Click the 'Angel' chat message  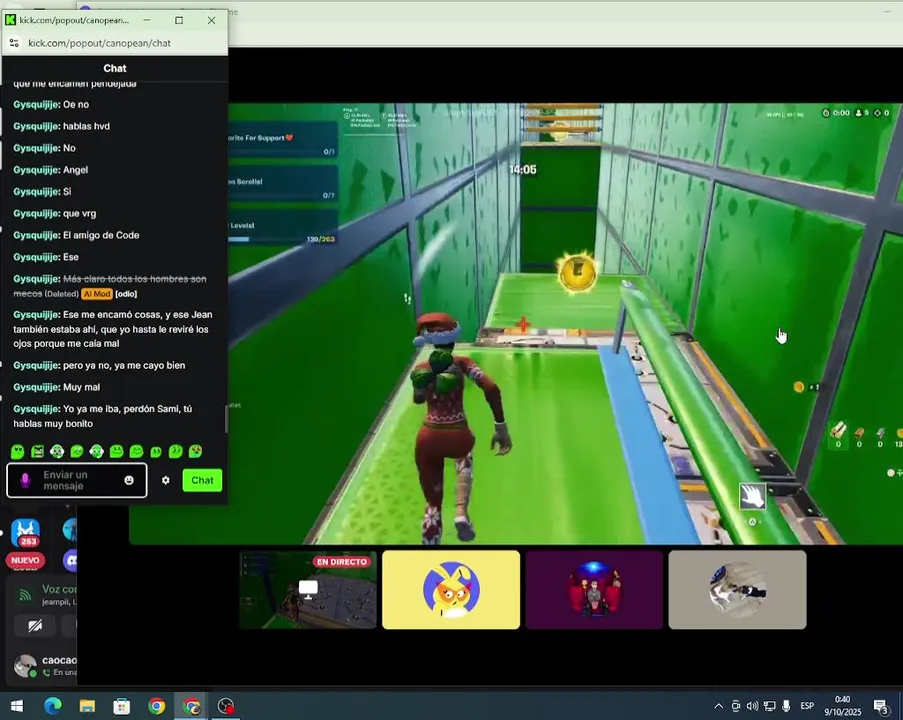[x=75, y=170]
